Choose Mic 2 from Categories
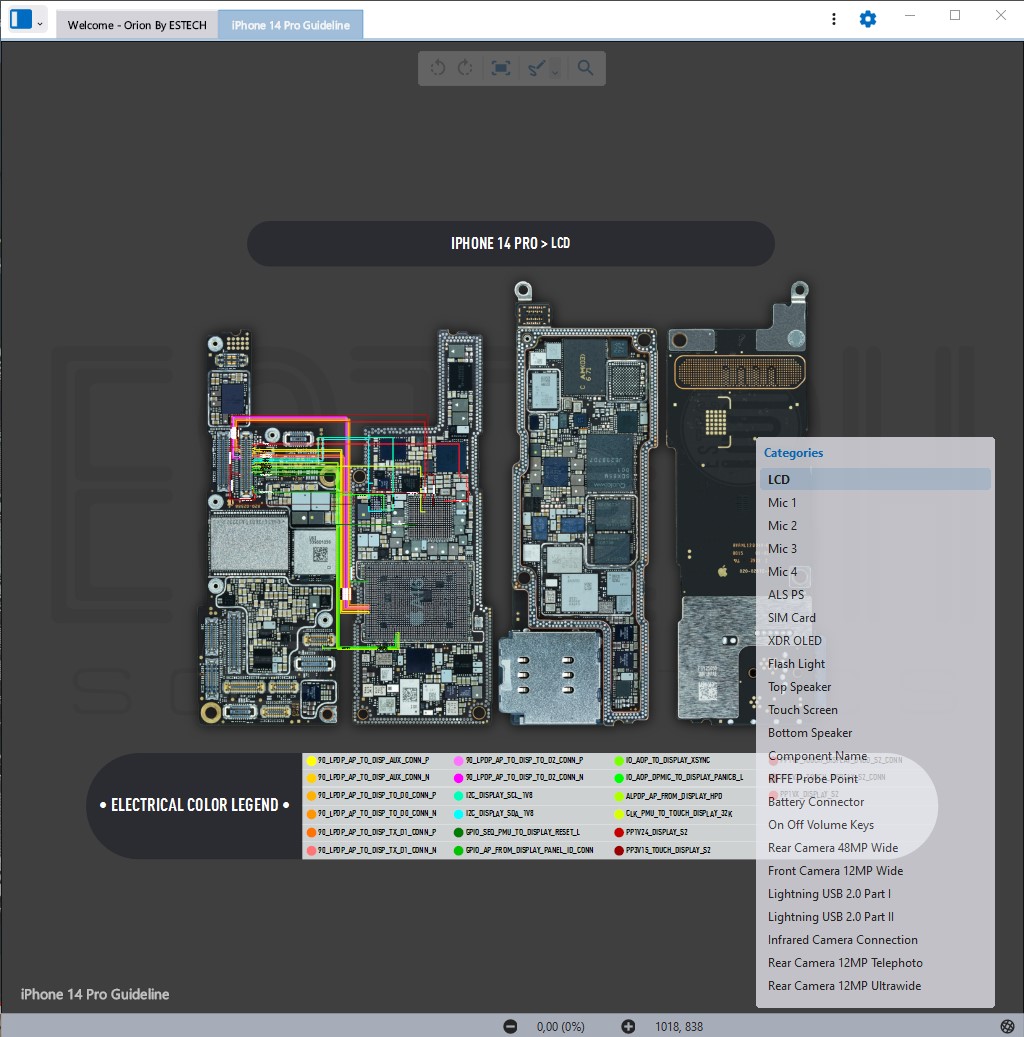 (x=875, y=526)
